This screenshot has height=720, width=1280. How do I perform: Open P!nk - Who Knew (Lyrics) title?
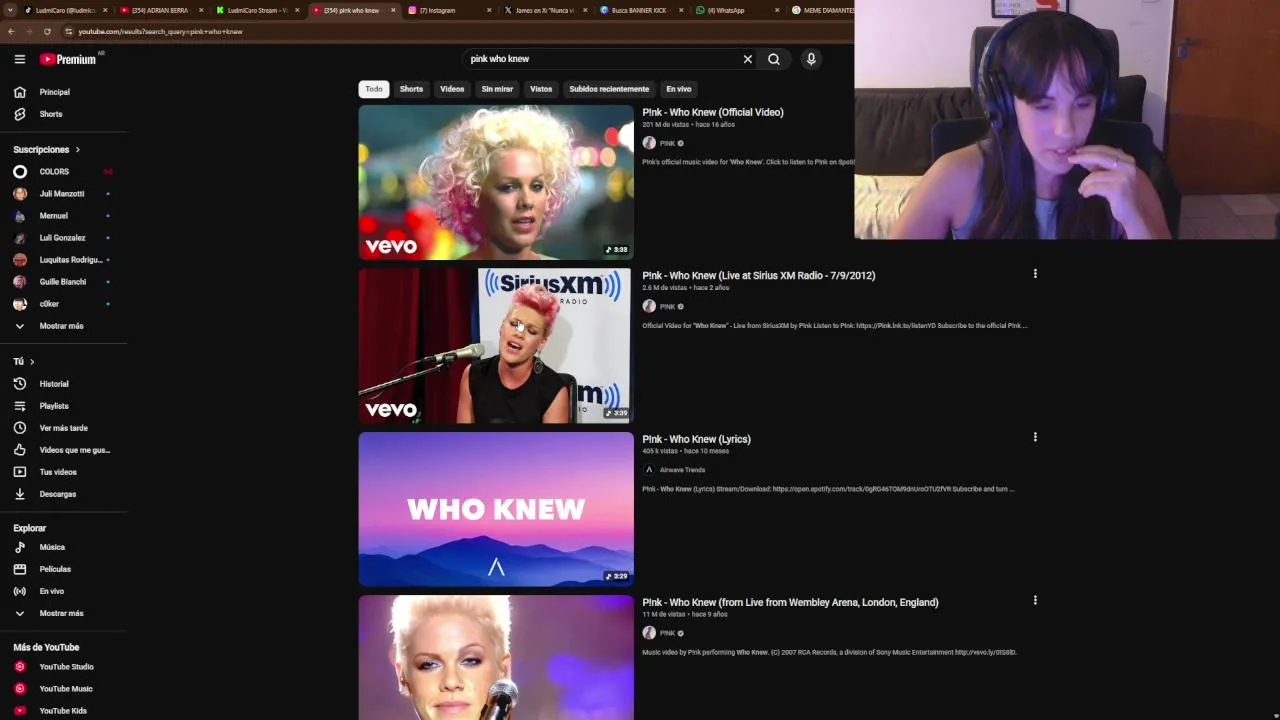[696, 439]
